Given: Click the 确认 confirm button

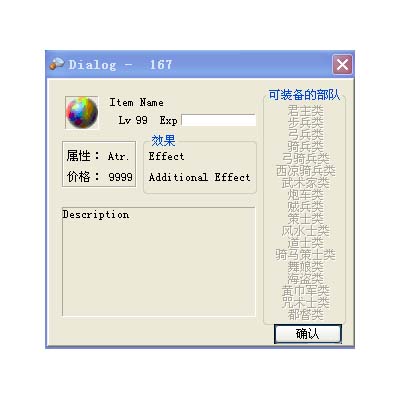Looking at the screenshot, I should (308, 334).
